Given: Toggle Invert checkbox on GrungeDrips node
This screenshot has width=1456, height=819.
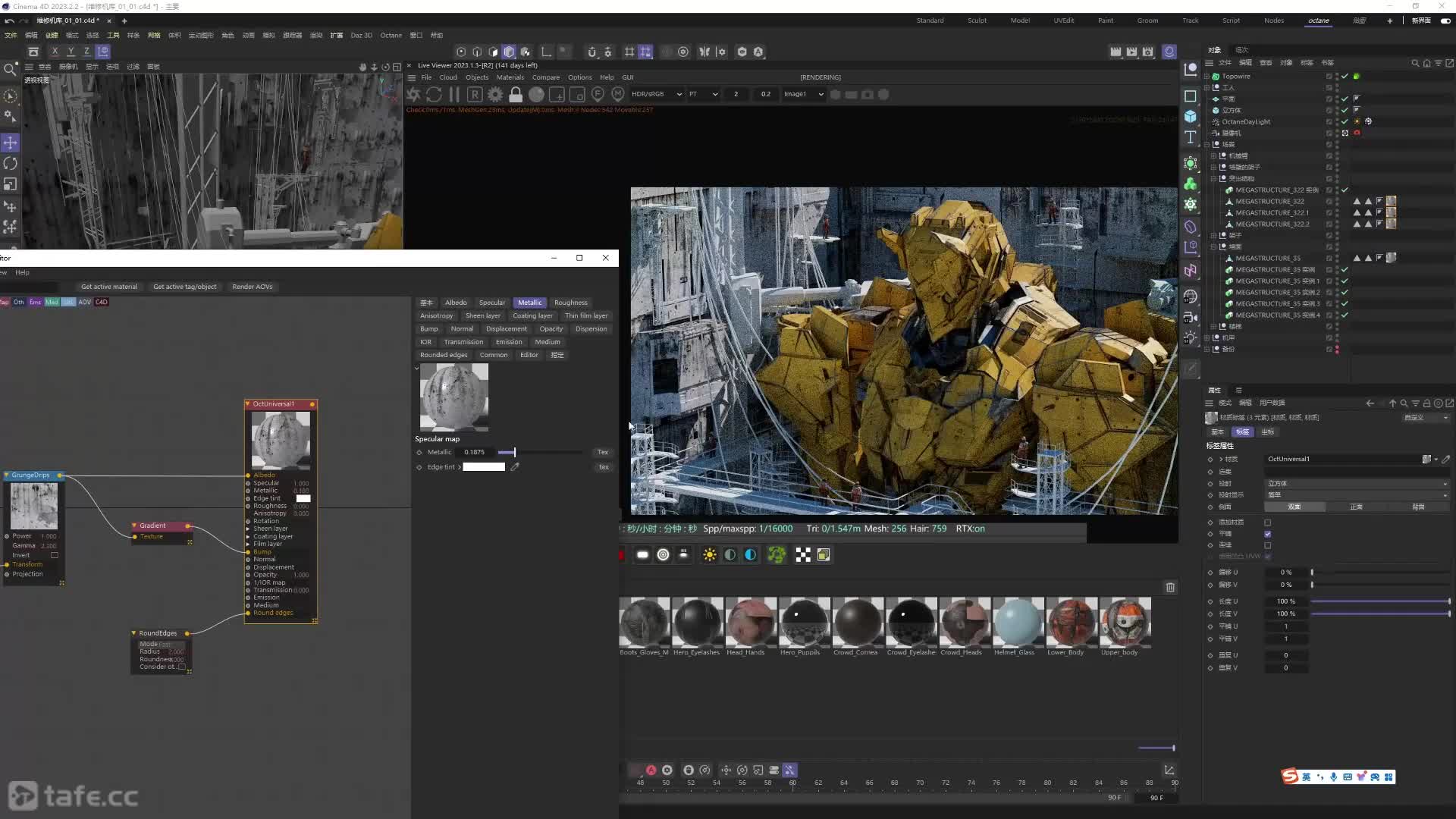Looking at the screenshot, I should (54, 555).
